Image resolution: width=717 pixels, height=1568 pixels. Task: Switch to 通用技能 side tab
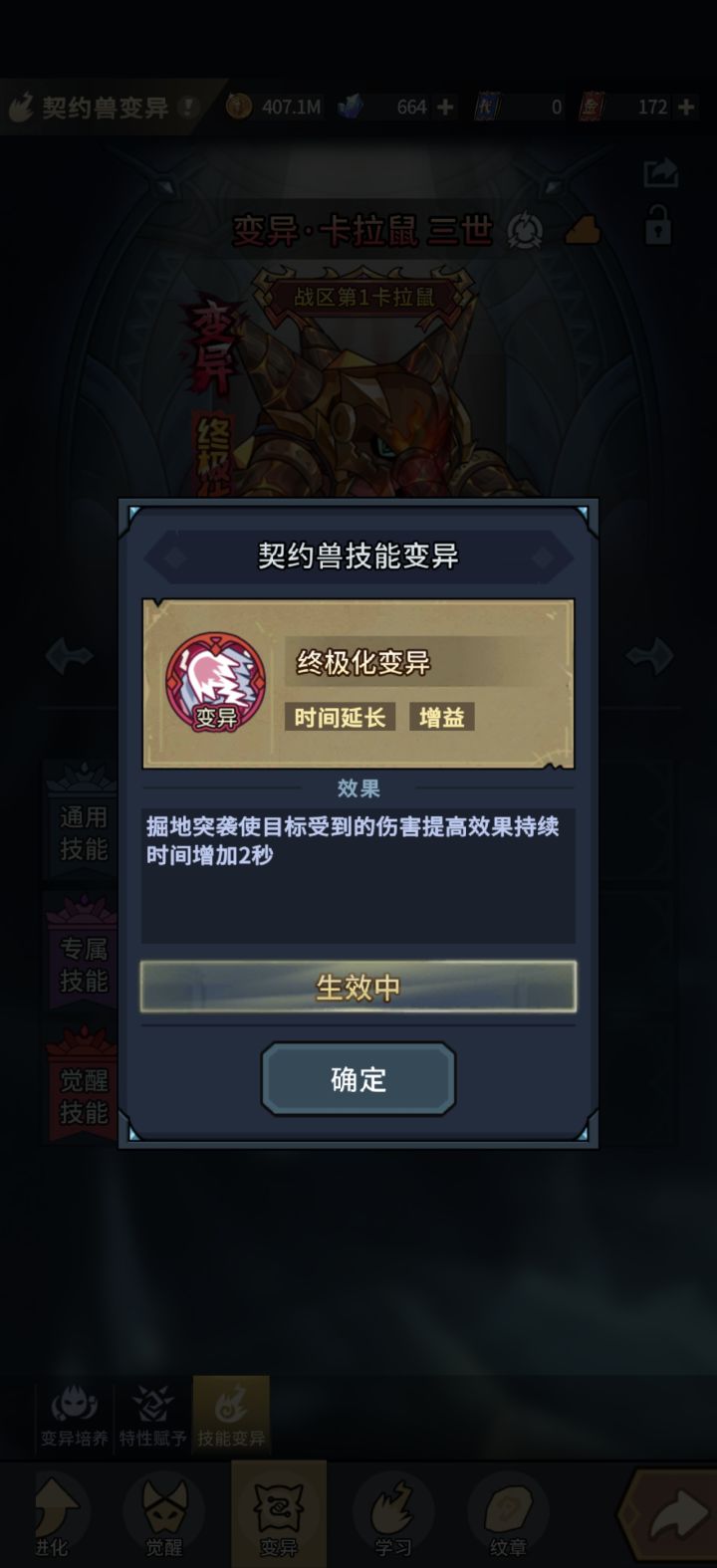(82, 832)
